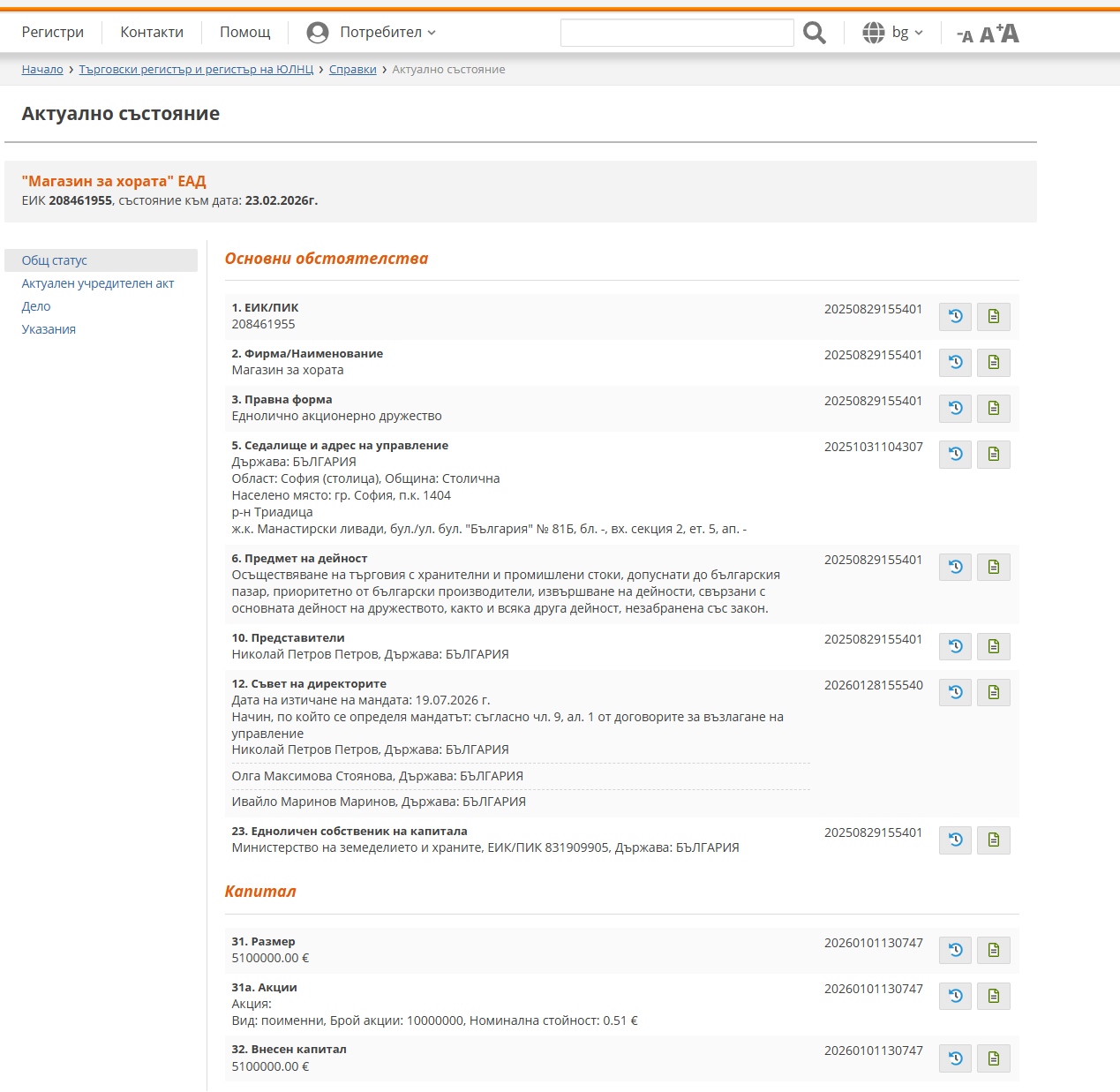Open the Контакти menu item

click(x=152, y=33)
